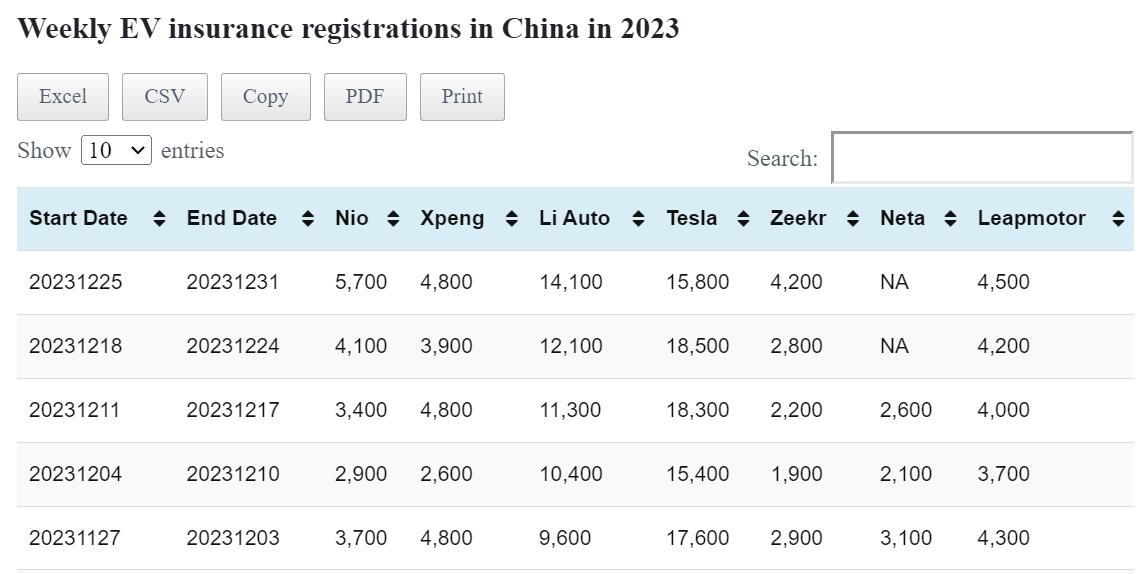Sort by Li Auto using arrows icon
This screenshot has height=574, width=1138.
coord(638,218)
